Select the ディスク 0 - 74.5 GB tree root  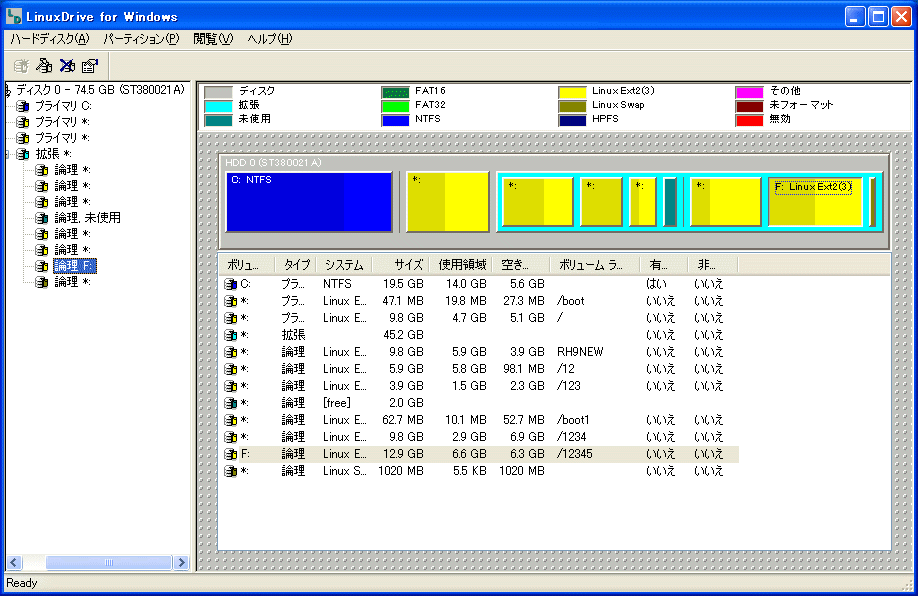[100, 90]
